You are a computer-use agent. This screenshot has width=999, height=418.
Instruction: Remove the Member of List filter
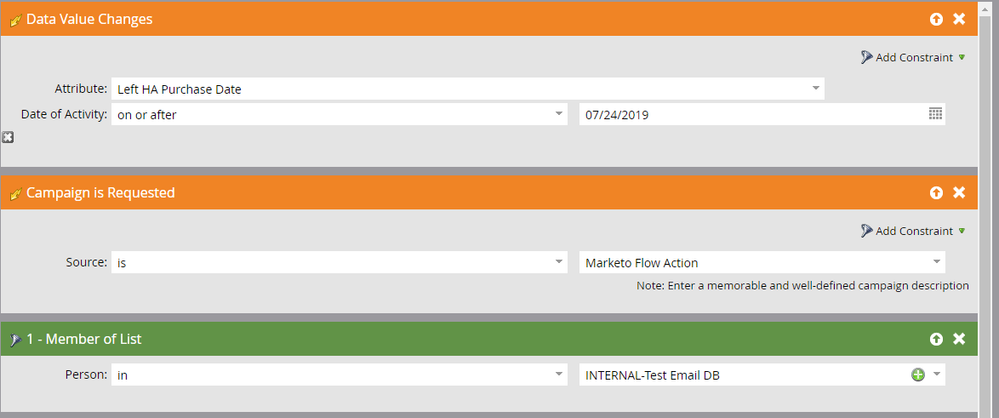click(959, 339)
